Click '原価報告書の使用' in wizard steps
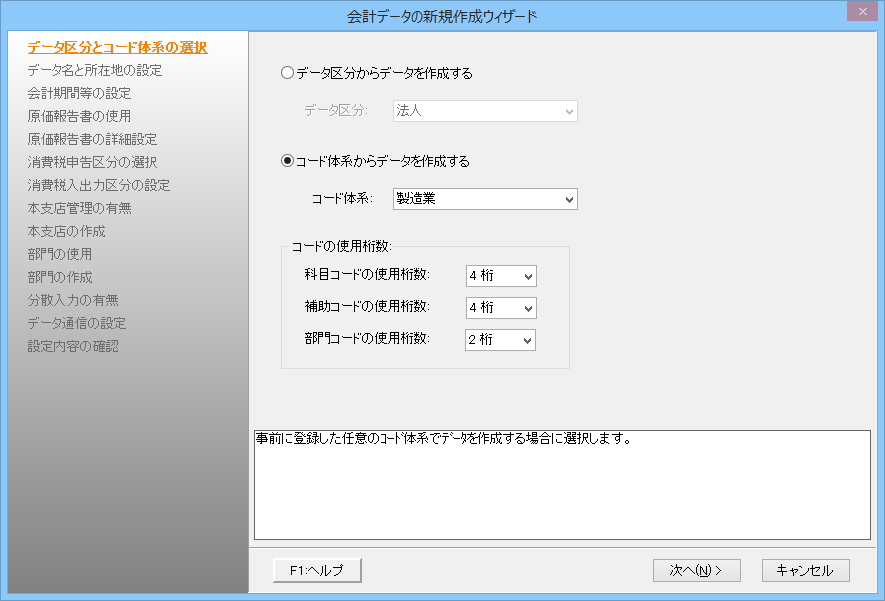The image size is (885, 601). [x=79, y=116]
